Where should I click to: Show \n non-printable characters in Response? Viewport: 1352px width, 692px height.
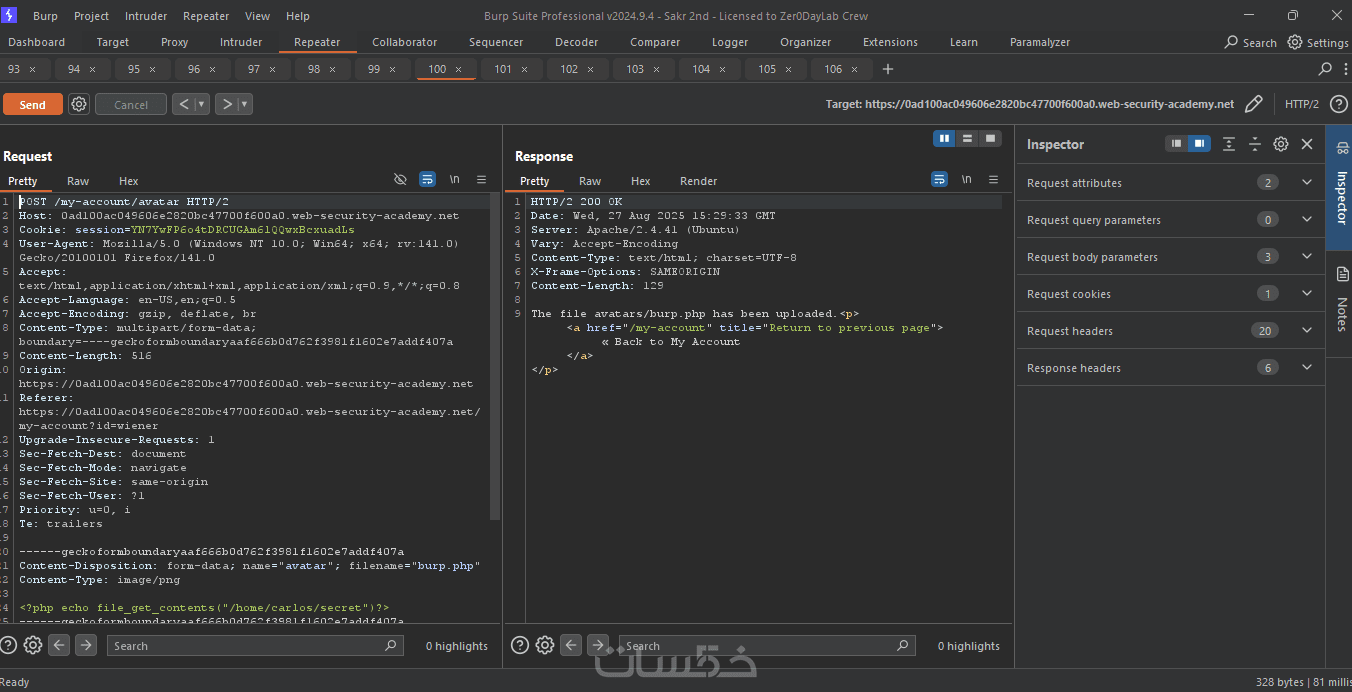pos(967,179)
